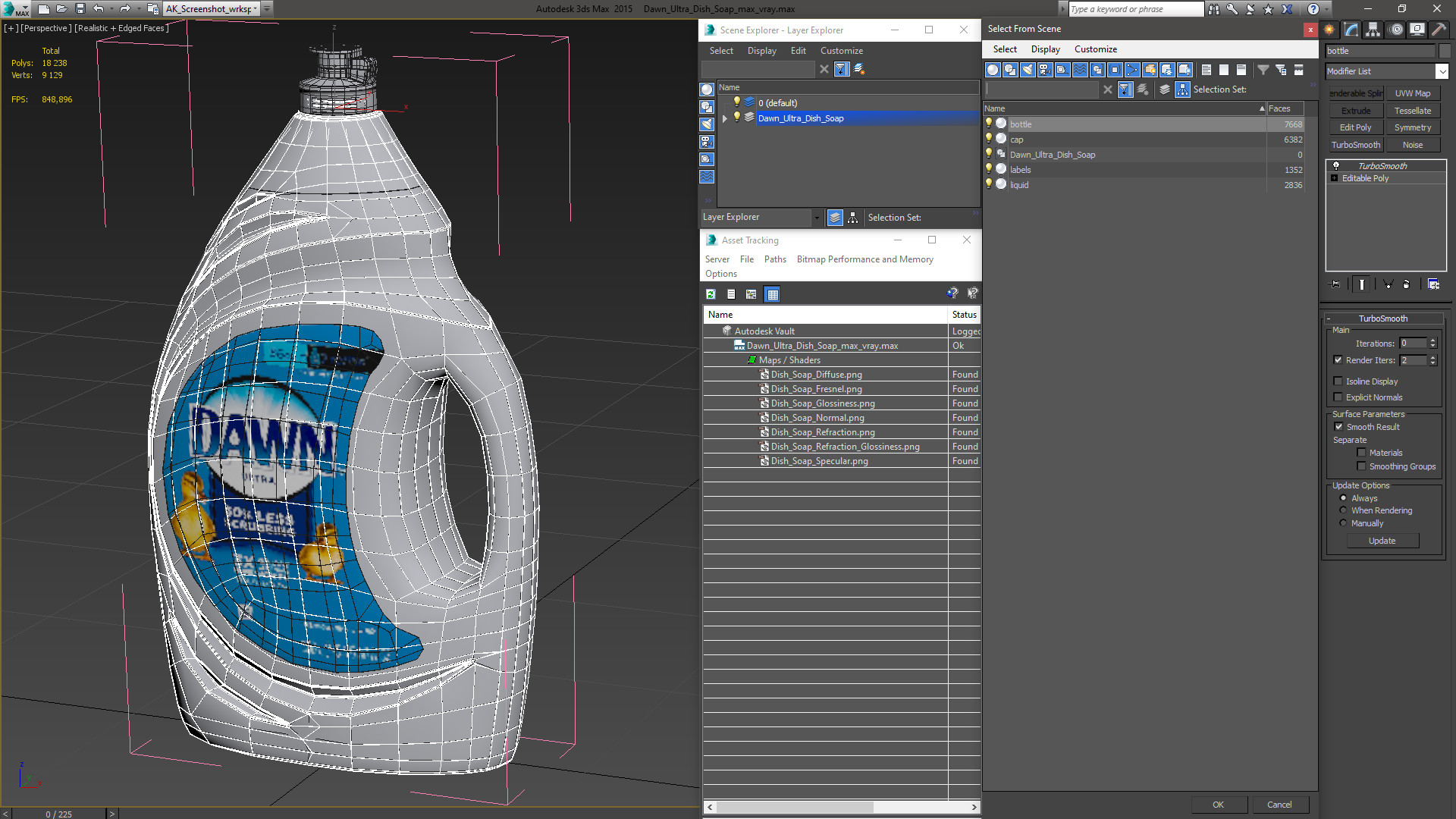Click Create New Layer icon in Scene Explorer
The height and width of the screenshot is (819, 1456).
(859, 69)
